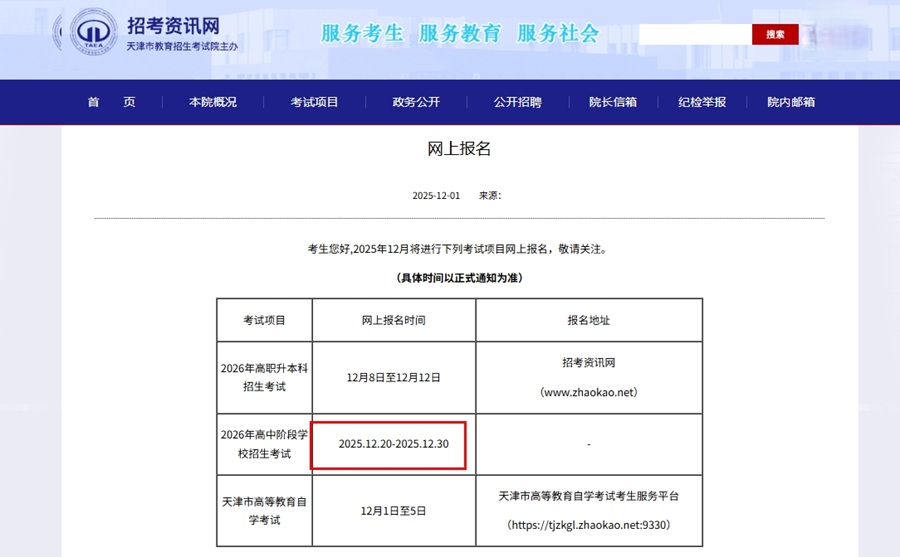Click the www.zhaokao.net address text
This screenshot has height=557, width=900.
pyautogui.click(x=588, y=393)
